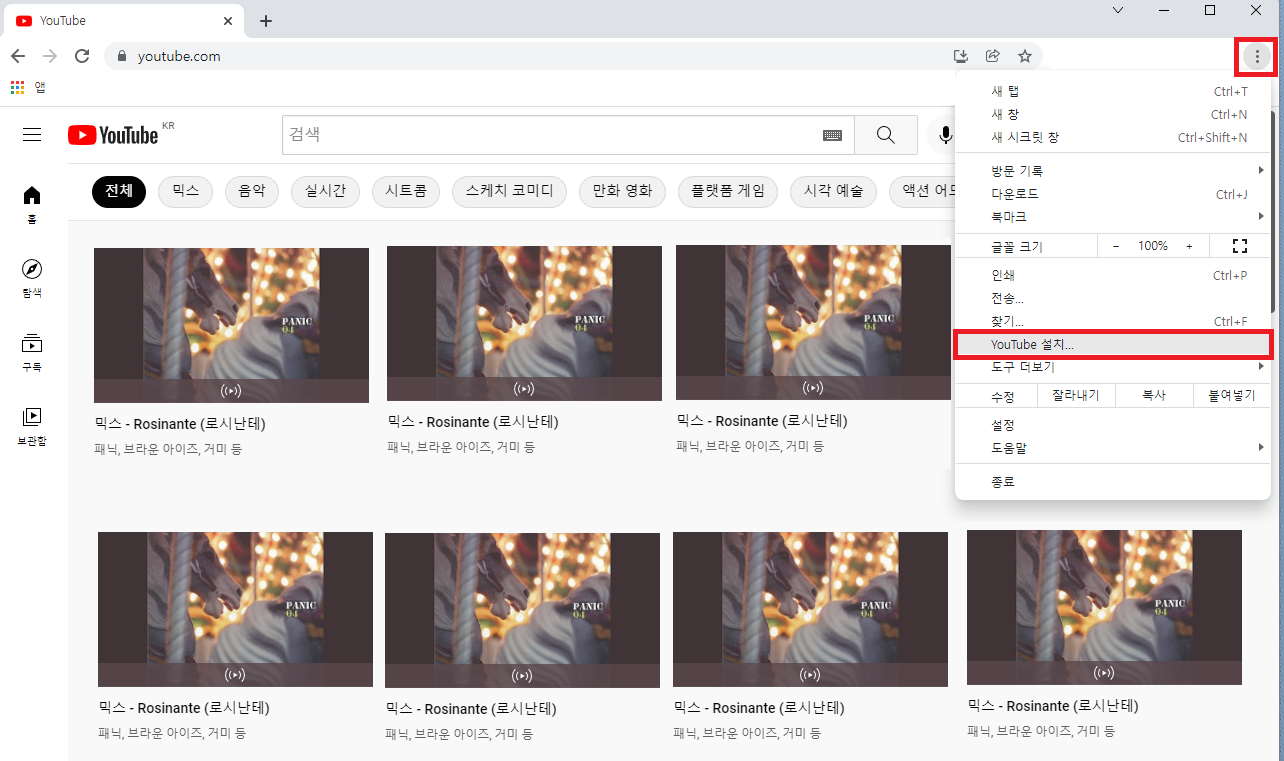Choose 인쇄 in the Chrome menu
Image resolution: width=1284 pixels, height=761 pixels.
1112,275
